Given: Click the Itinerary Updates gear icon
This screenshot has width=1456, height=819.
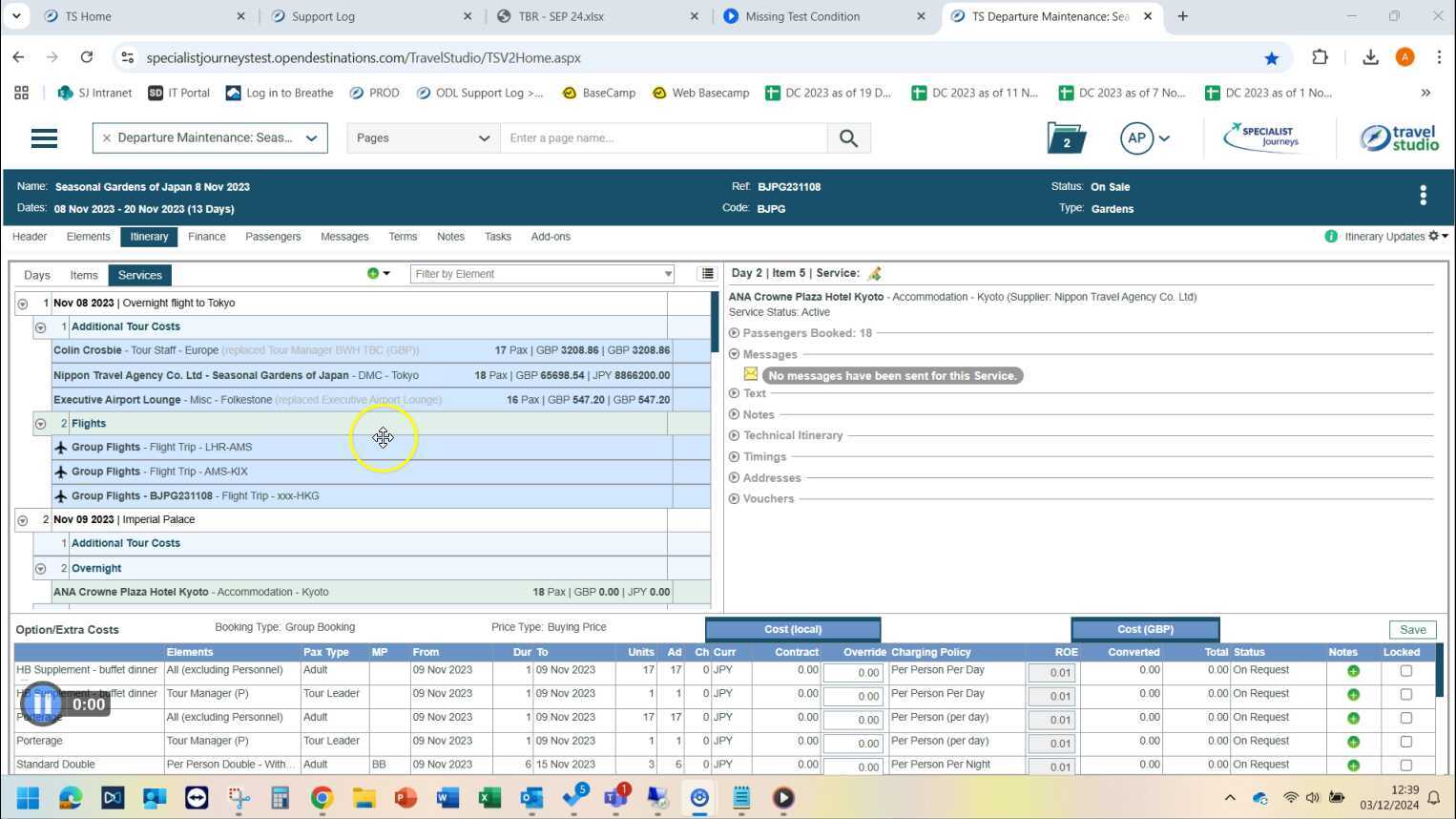Looking at the screenshot, I should pyautogui.click(x=1433, y=237).
